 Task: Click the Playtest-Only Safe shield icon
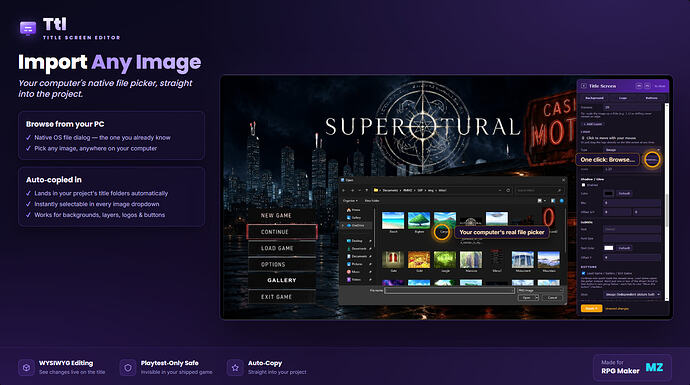[128, 367]
